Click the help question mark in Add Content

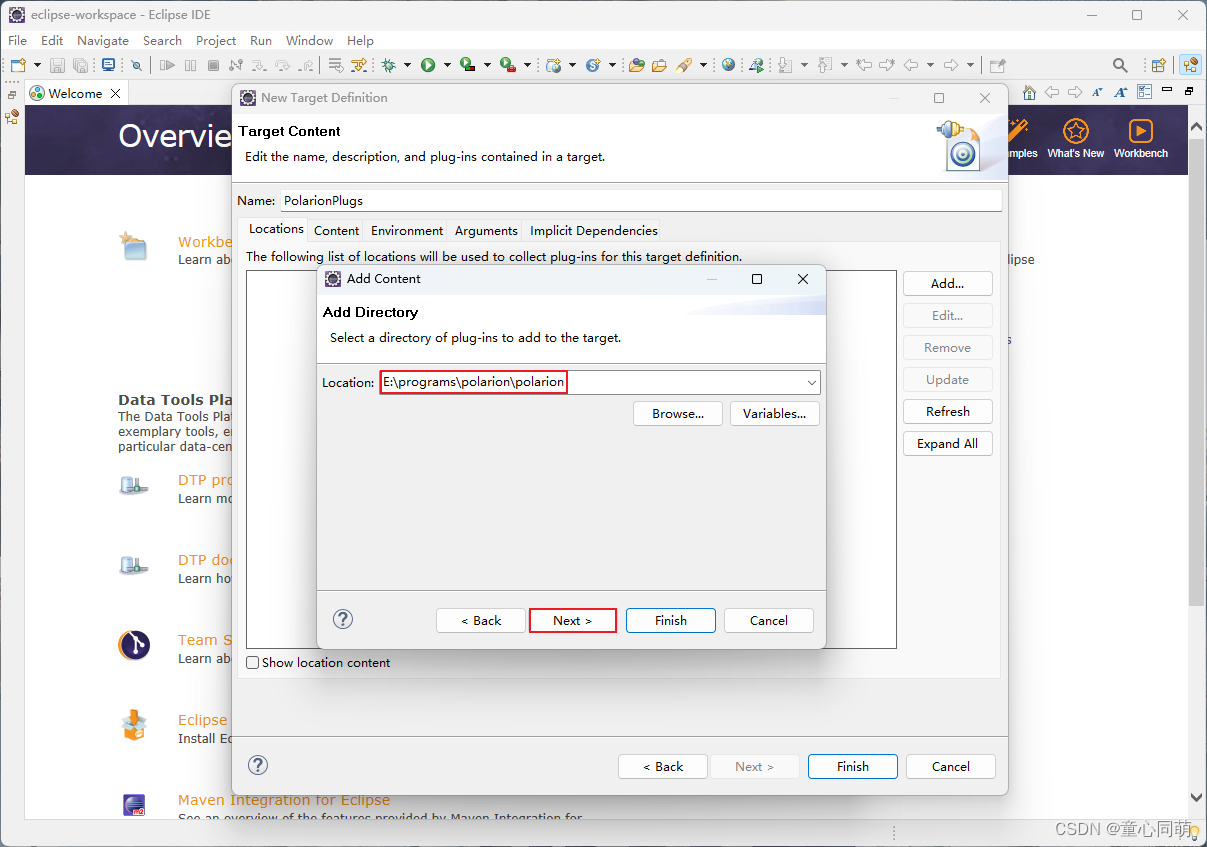(343, 619)
